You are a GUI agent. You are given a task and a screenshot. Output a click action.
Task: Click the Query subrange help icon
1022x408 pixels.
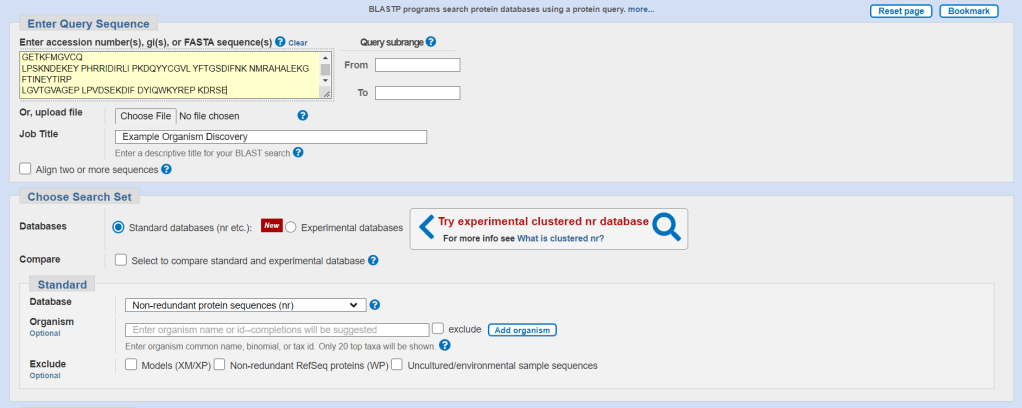click(431, 42)
